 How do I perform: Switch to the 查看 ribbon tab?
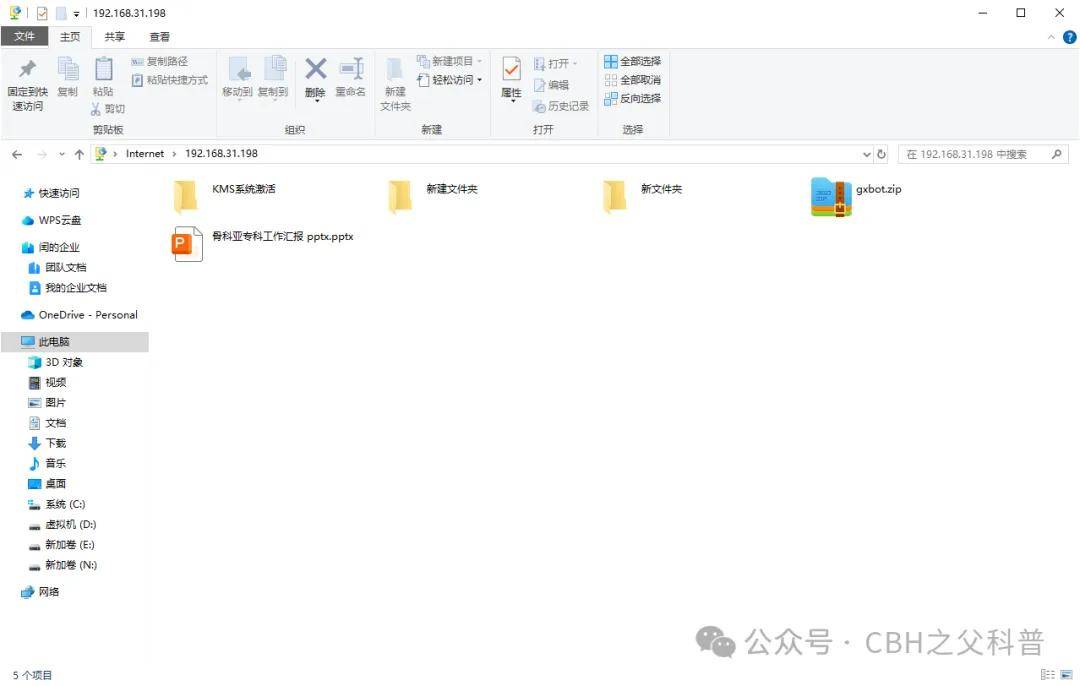[159, 37]
